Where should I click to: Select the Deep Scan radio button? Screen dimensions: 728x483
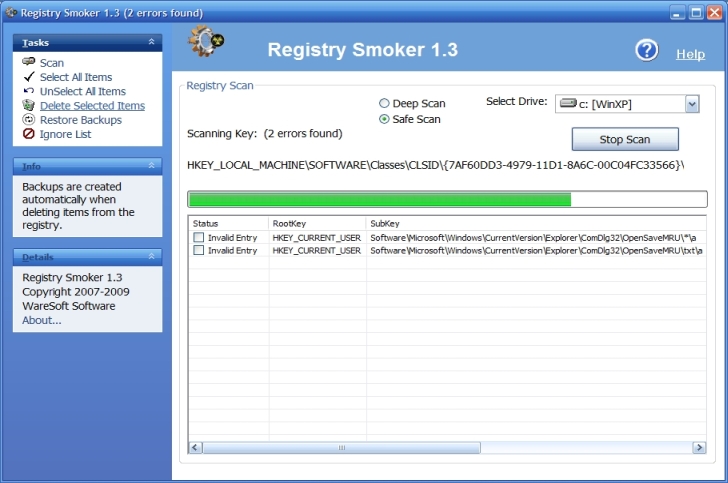[384, 103]
